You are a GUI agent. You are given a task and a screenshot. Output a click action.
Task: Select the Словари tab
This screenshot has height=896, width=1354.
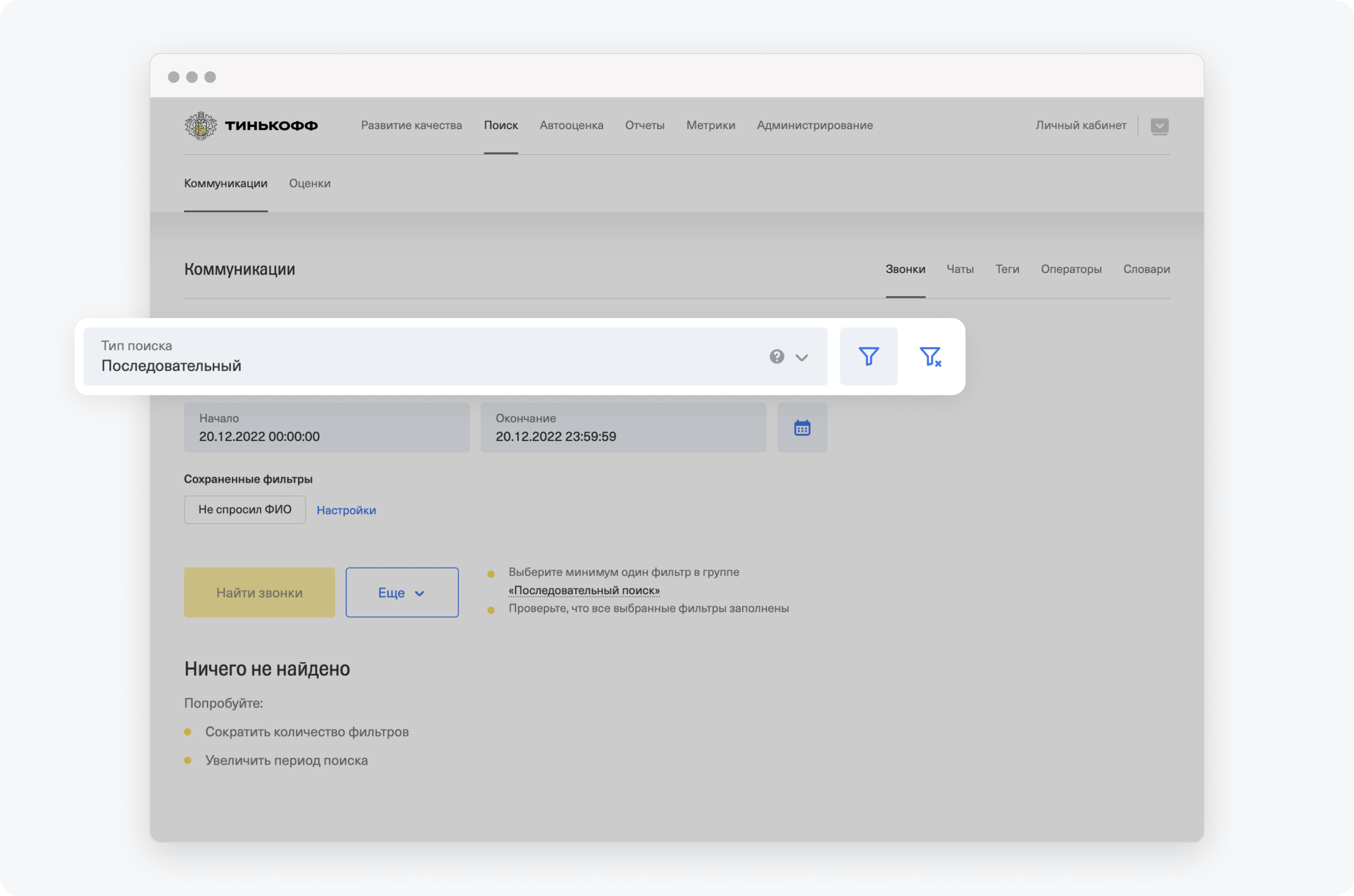(x=1147, y=269)
